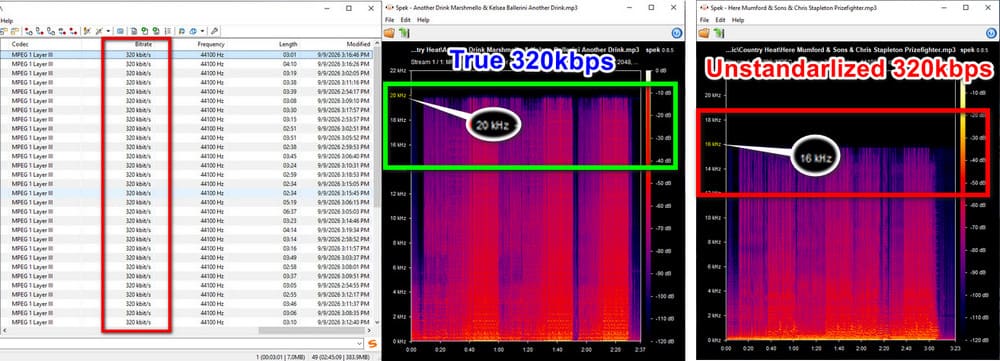Sort by the Bitrate column header

click(x=143, y=44)
